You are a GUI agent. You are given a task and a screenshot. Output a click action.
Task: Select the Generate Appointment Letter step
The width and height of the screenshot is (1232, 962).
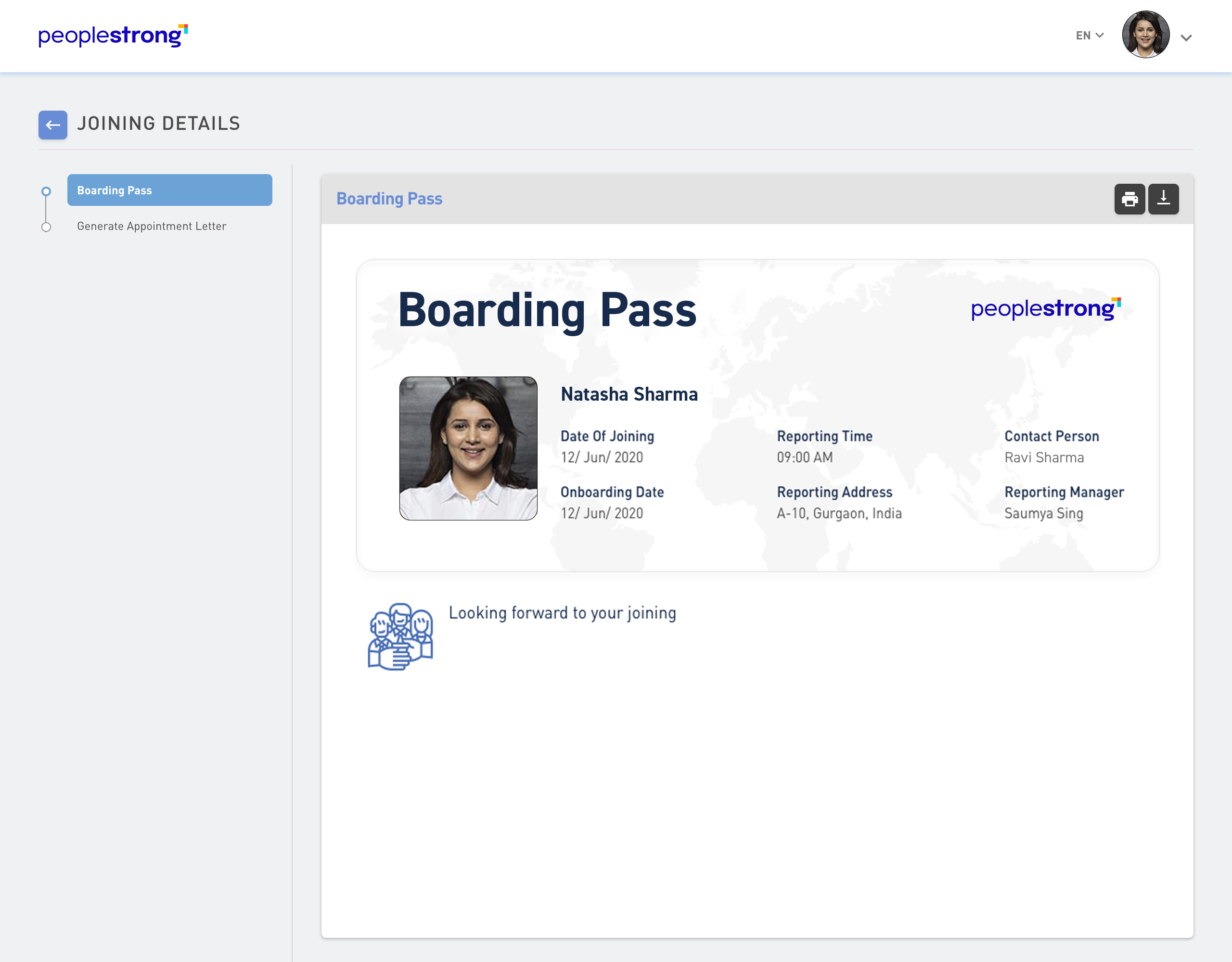(x=151, y=226)
